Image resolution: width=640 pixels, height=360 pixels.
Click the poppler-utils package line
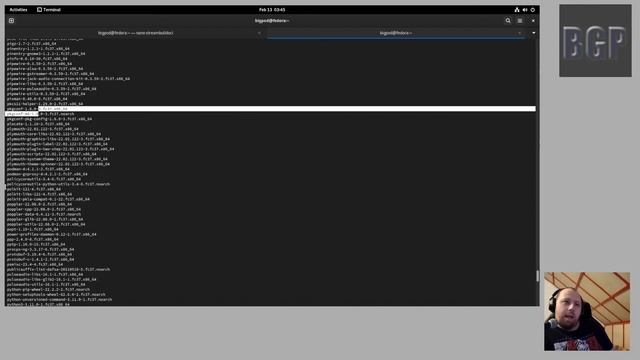point(46,224)
